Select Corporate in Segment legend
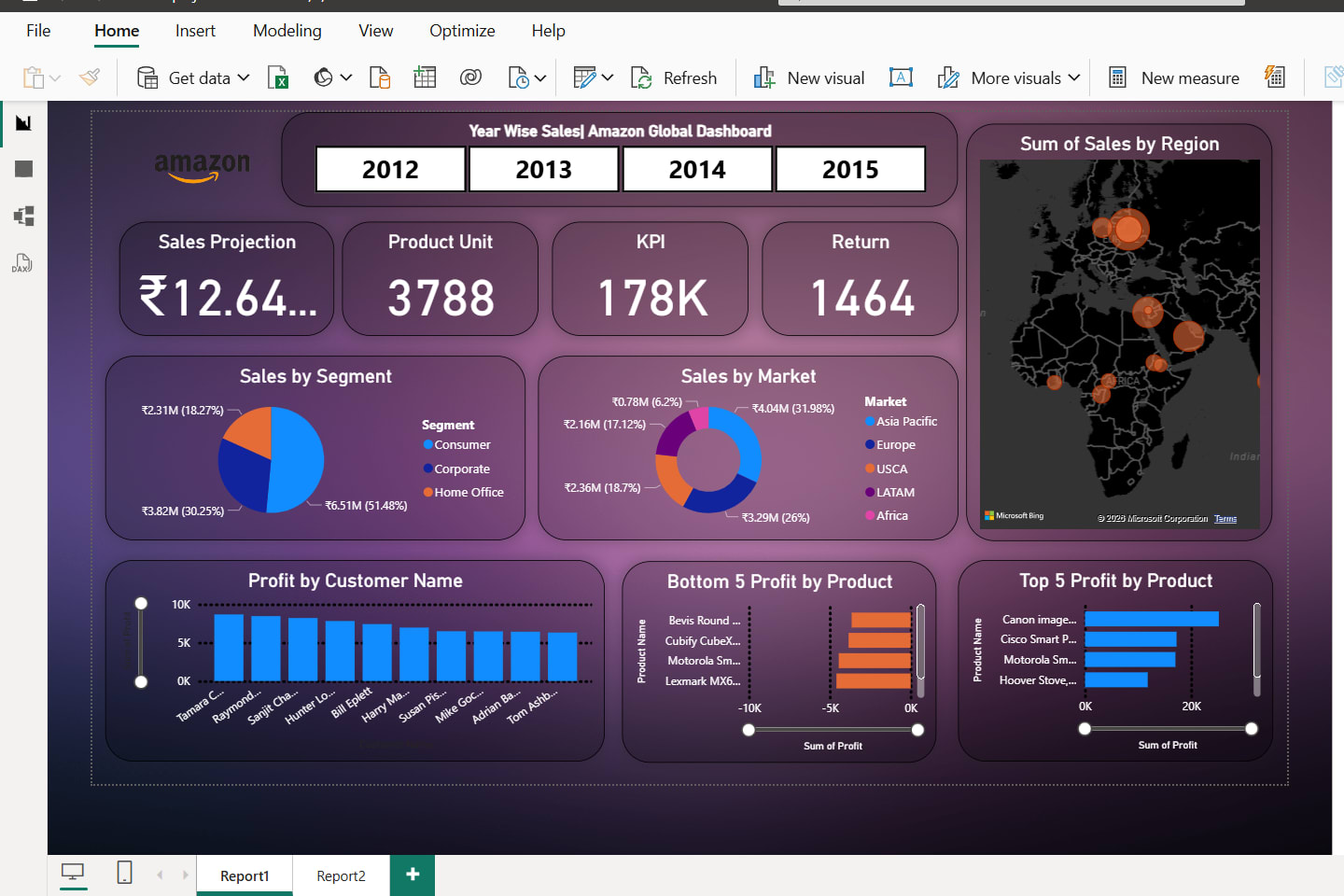This screenshot has width=1344, height=896. pos(456,469)
